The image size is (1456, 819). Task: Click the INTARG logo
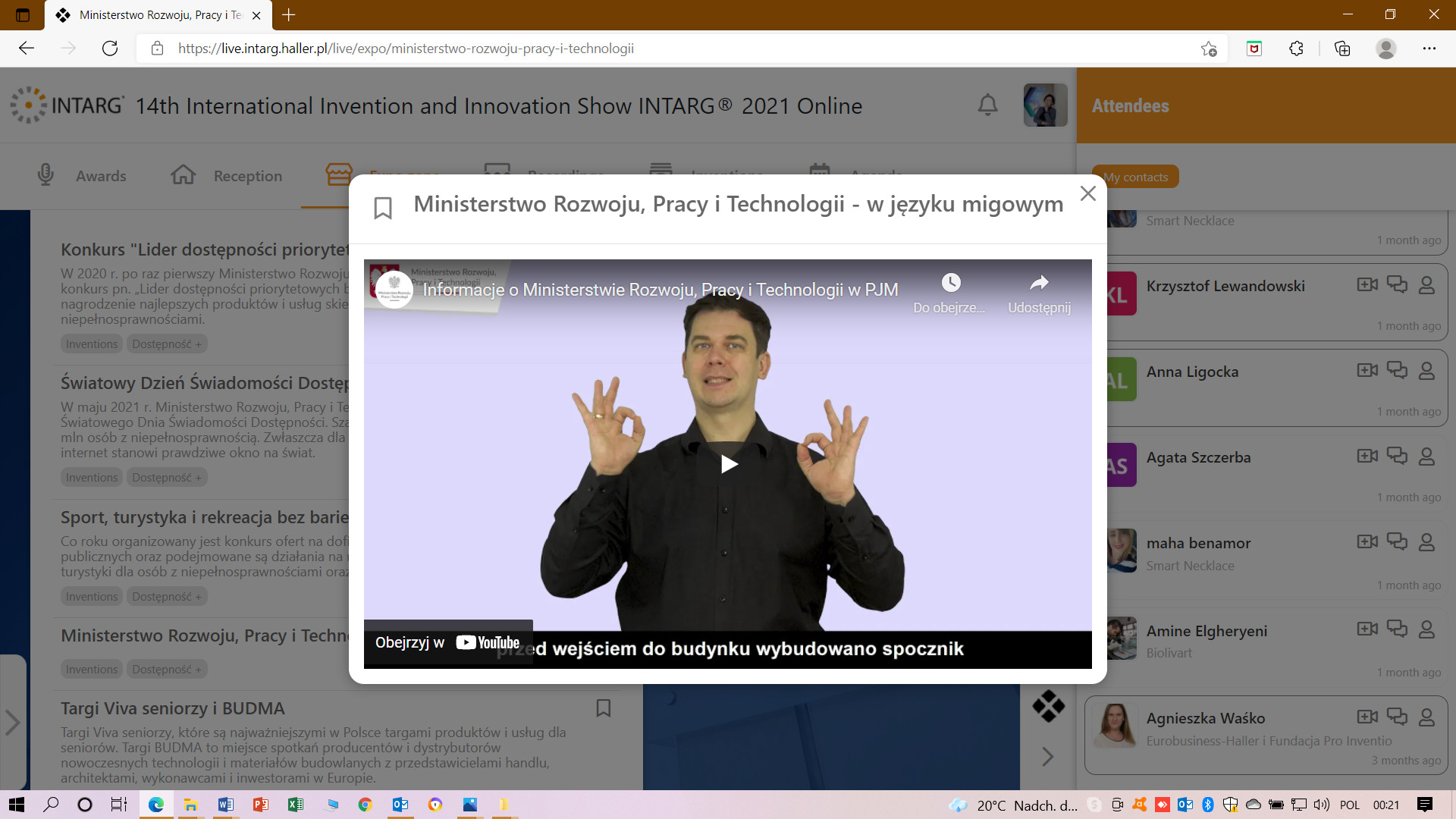point(67,105)
